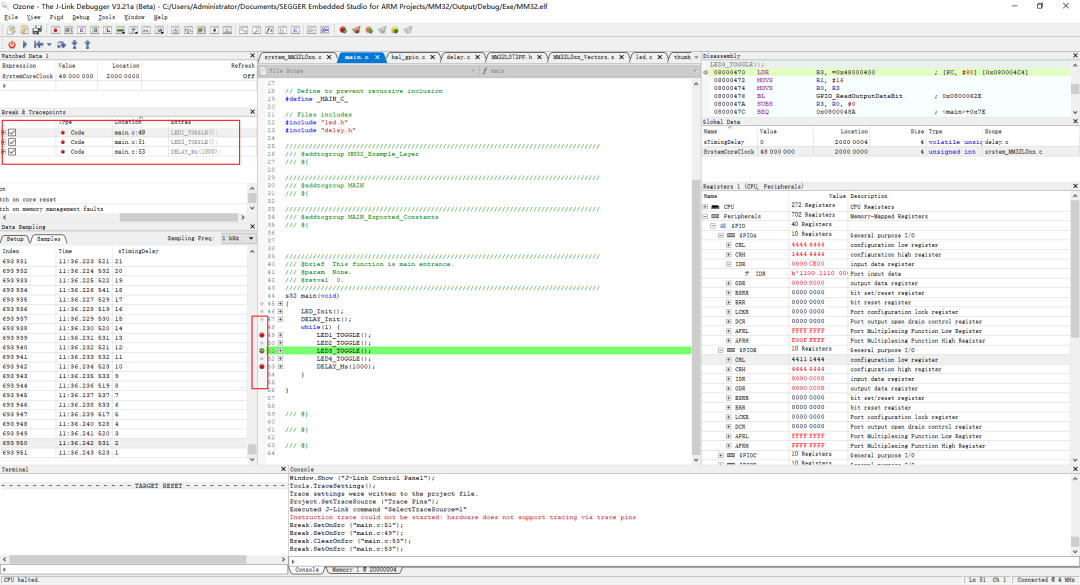Screen dimensions: 1080x585
Task: Close the Disassembly panel
Action: (1075, 56)
